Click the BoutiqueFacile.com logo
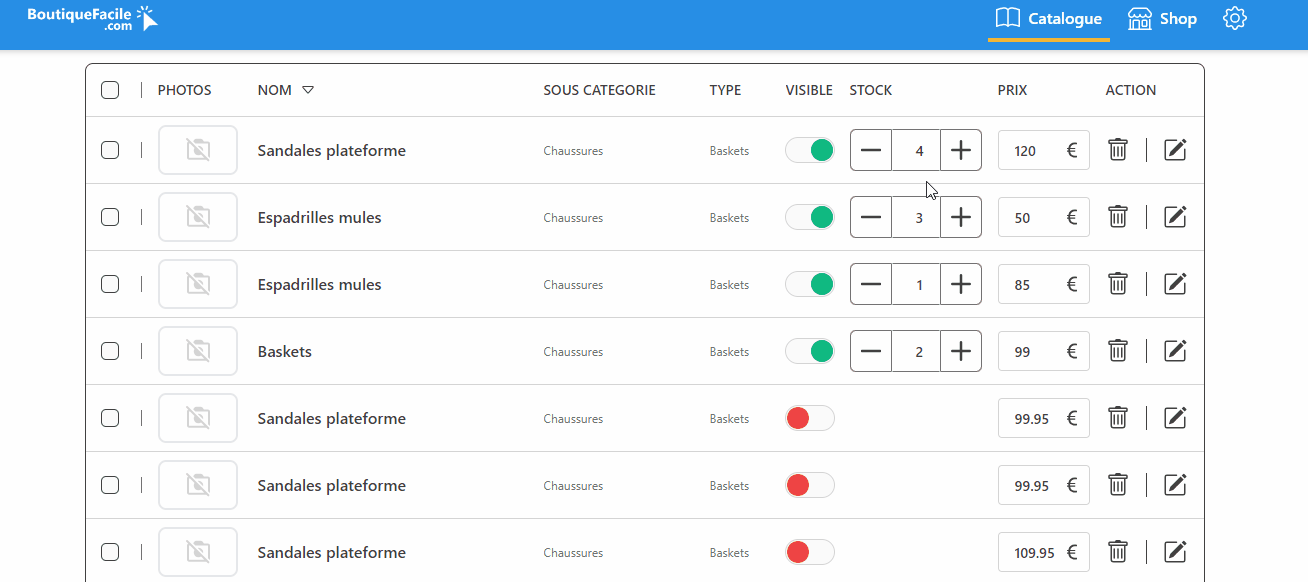 click(92, 18)
